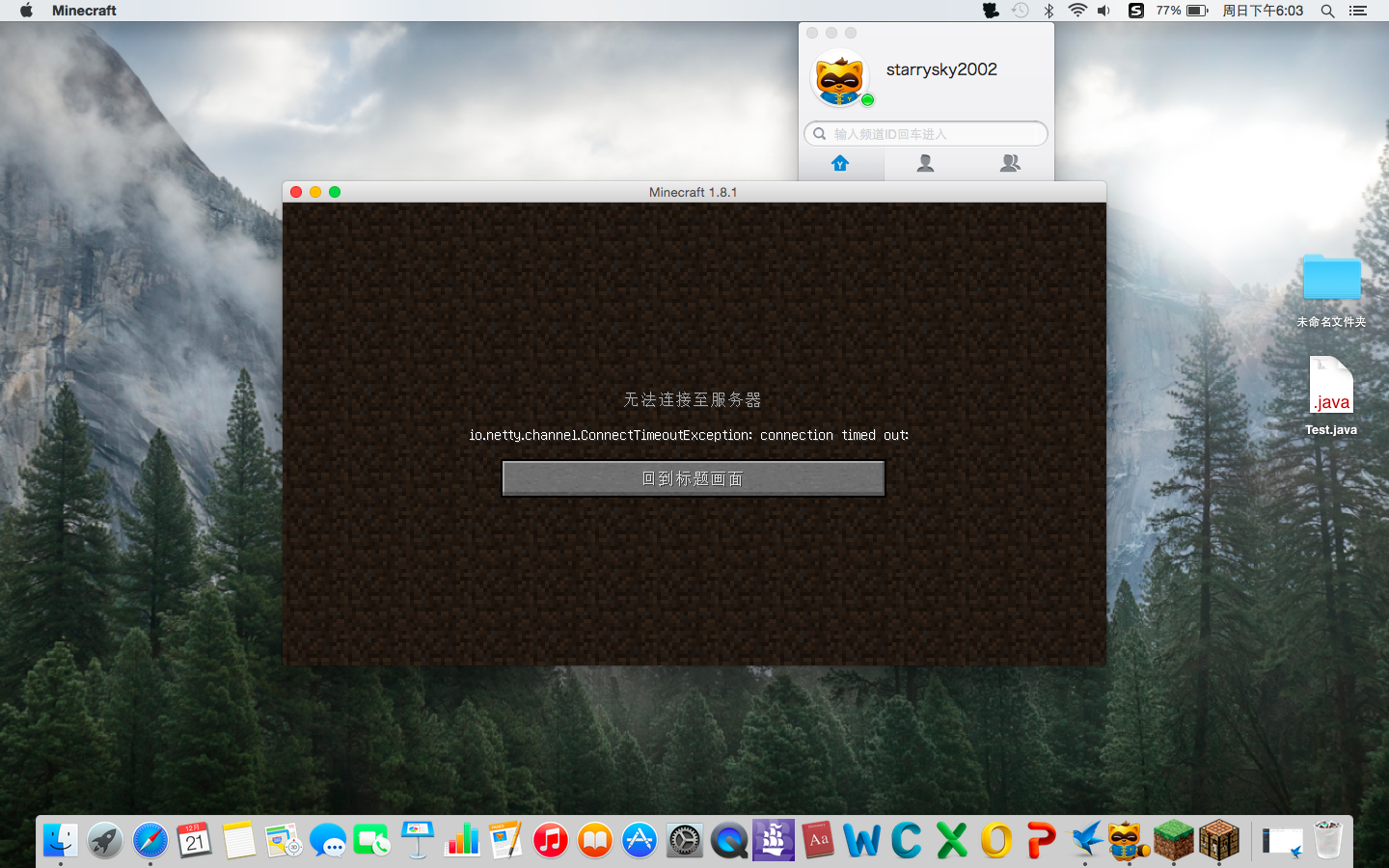1389x868 pixels.
Task: Click the 无法连接至服务器 heading text
Action: coord(693,399)
